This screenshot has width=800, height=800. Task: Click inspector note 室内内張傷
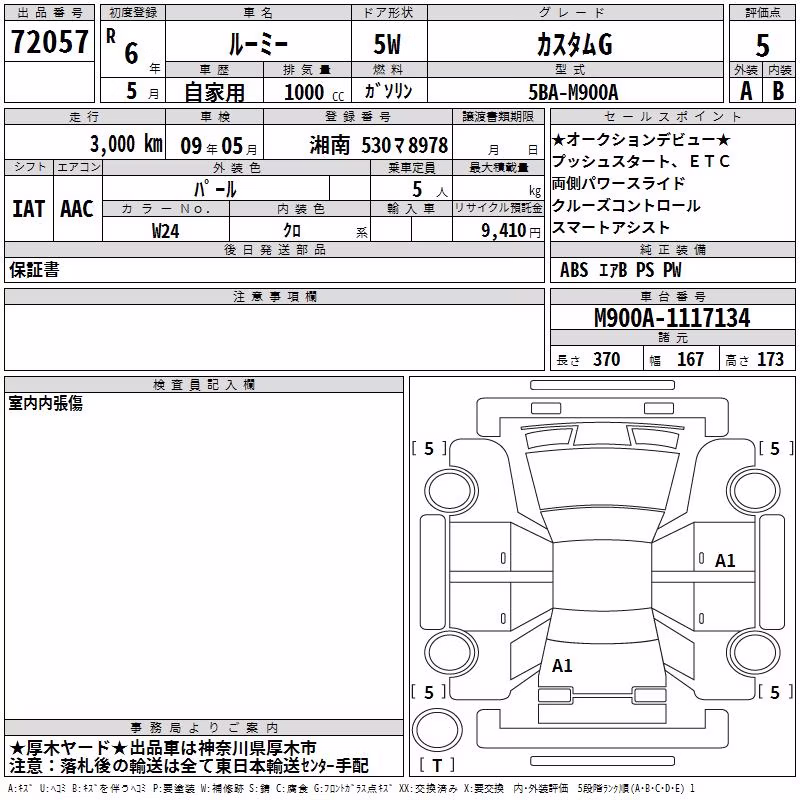click(45, 404)
